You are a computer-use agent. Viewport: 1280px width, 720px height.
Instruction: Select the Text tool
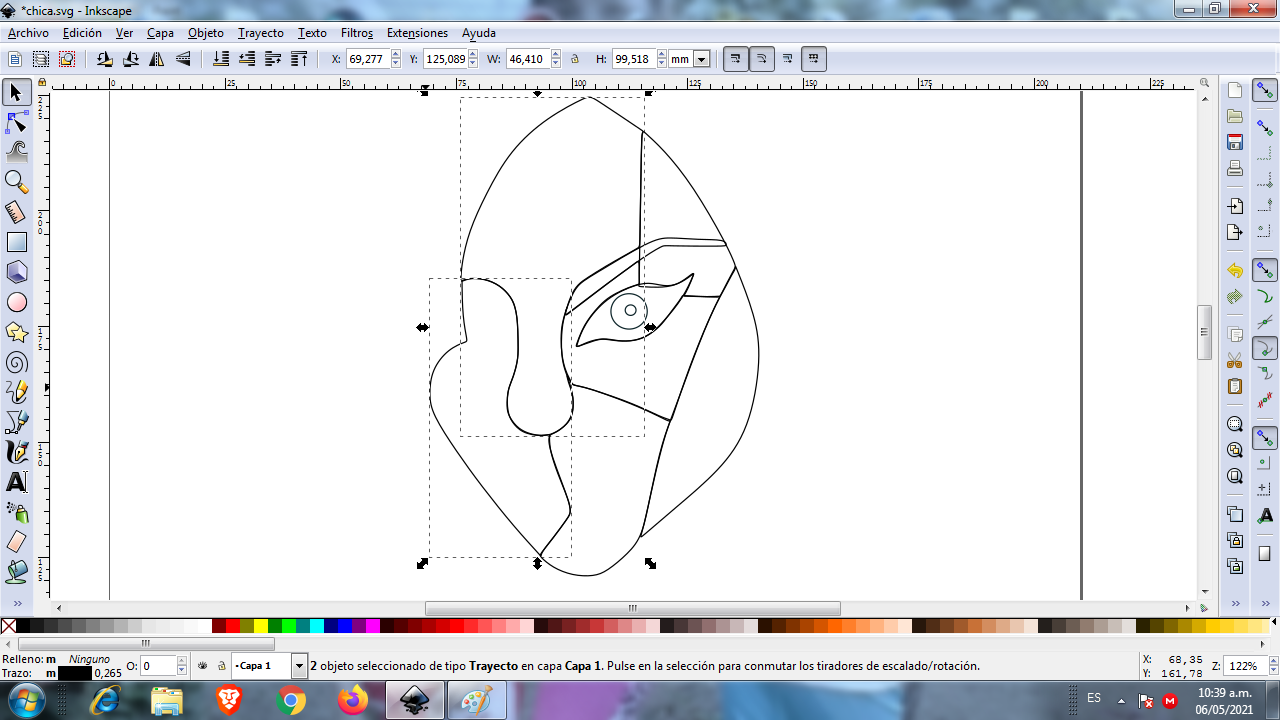[16, 482]
